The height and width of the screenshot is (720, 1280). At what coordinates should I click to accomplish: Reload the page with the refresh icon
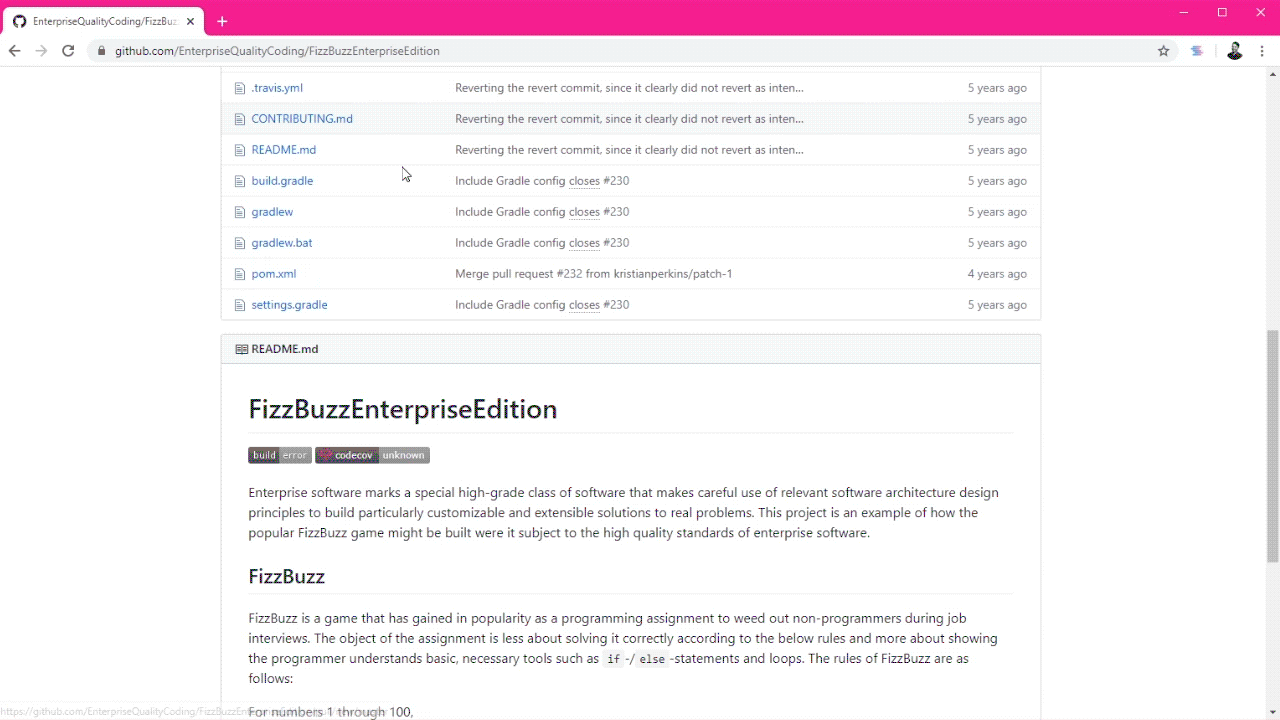tap(68, 51)
